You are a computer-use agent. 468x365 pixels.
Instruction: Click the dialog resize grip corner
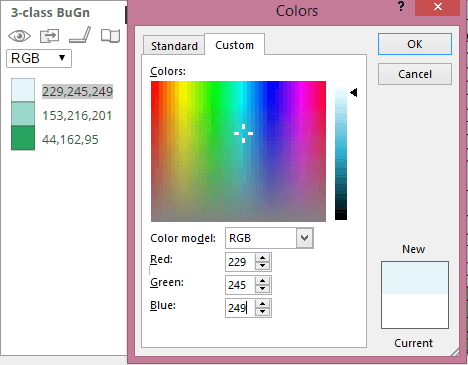pyautogui.click(x=454, y=351)
